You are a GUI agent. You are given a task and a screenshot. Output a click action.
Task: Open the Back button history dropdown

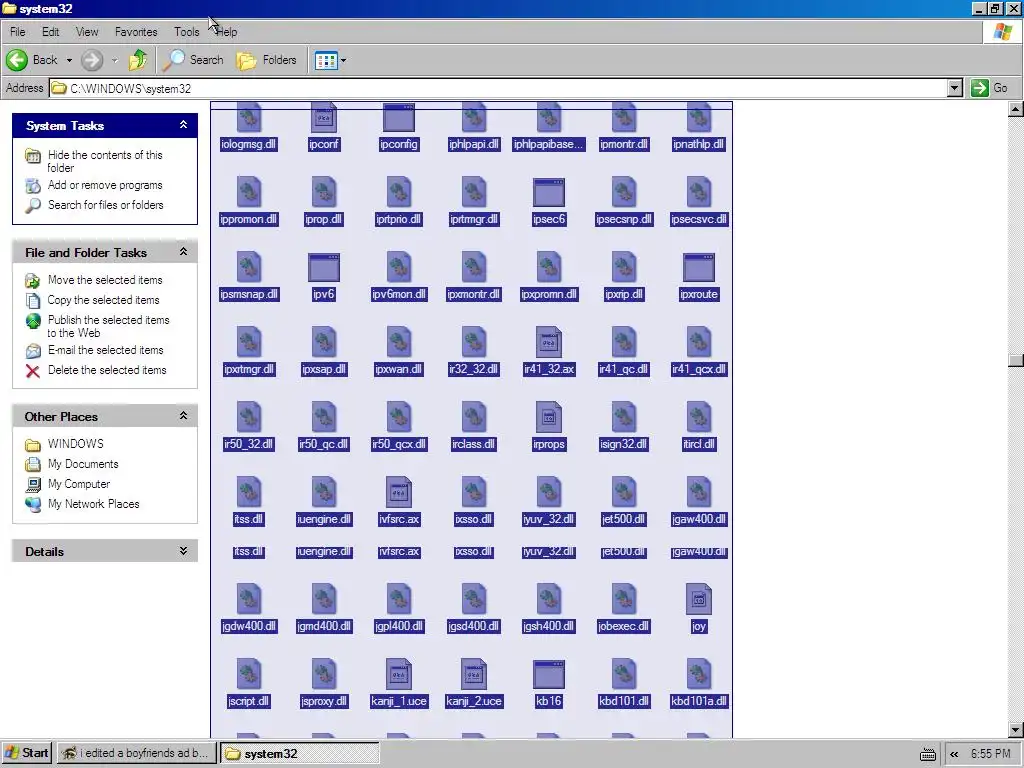[x=69, y=60]
